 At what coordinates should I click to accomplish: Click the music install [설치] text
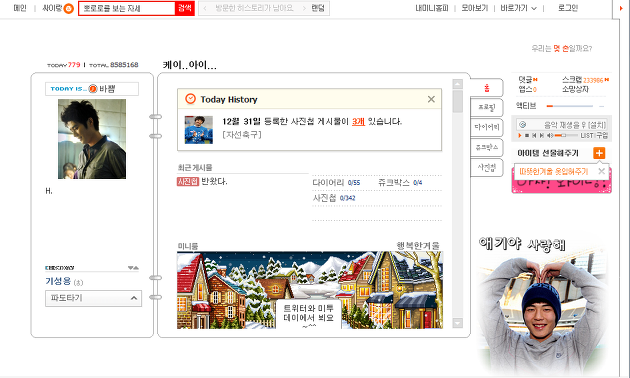coord(596,125)
